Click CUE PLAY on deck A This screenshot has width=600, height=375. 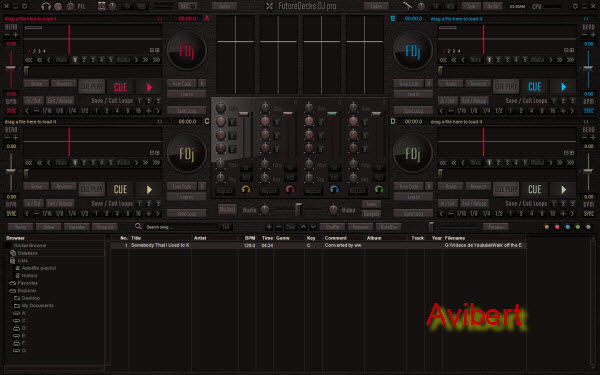[92, 87]
